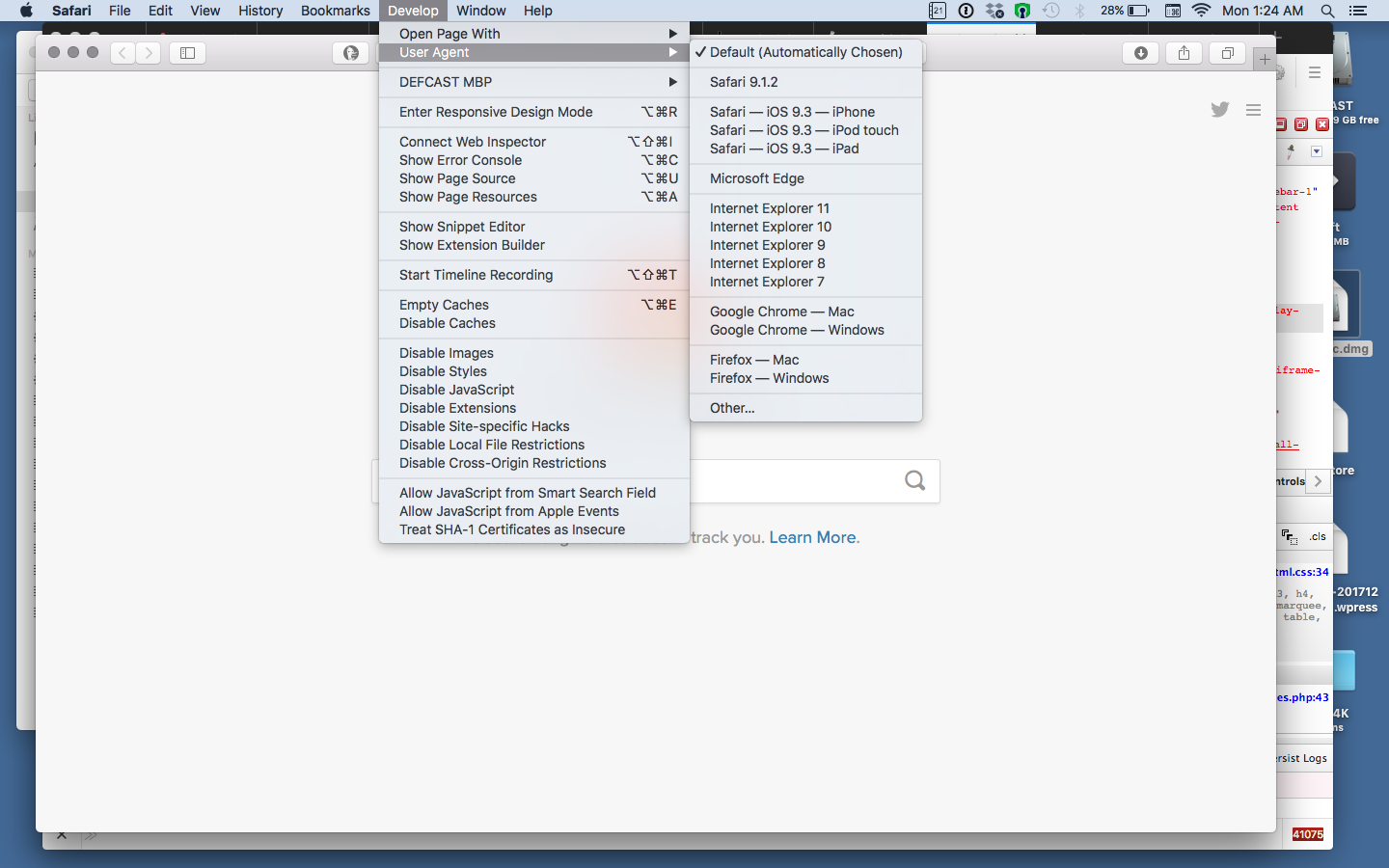1389x868 pixels.
Task: Open Dropbox status icon in menu bar
Action: [x=994, y=11]
